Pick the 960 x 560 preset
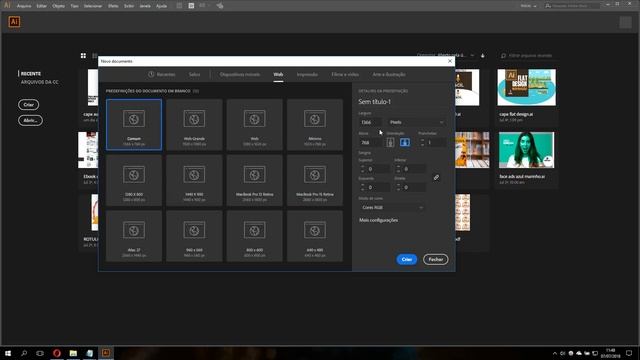Viewport: 640px width, 360px height. (x=194, y=236)
